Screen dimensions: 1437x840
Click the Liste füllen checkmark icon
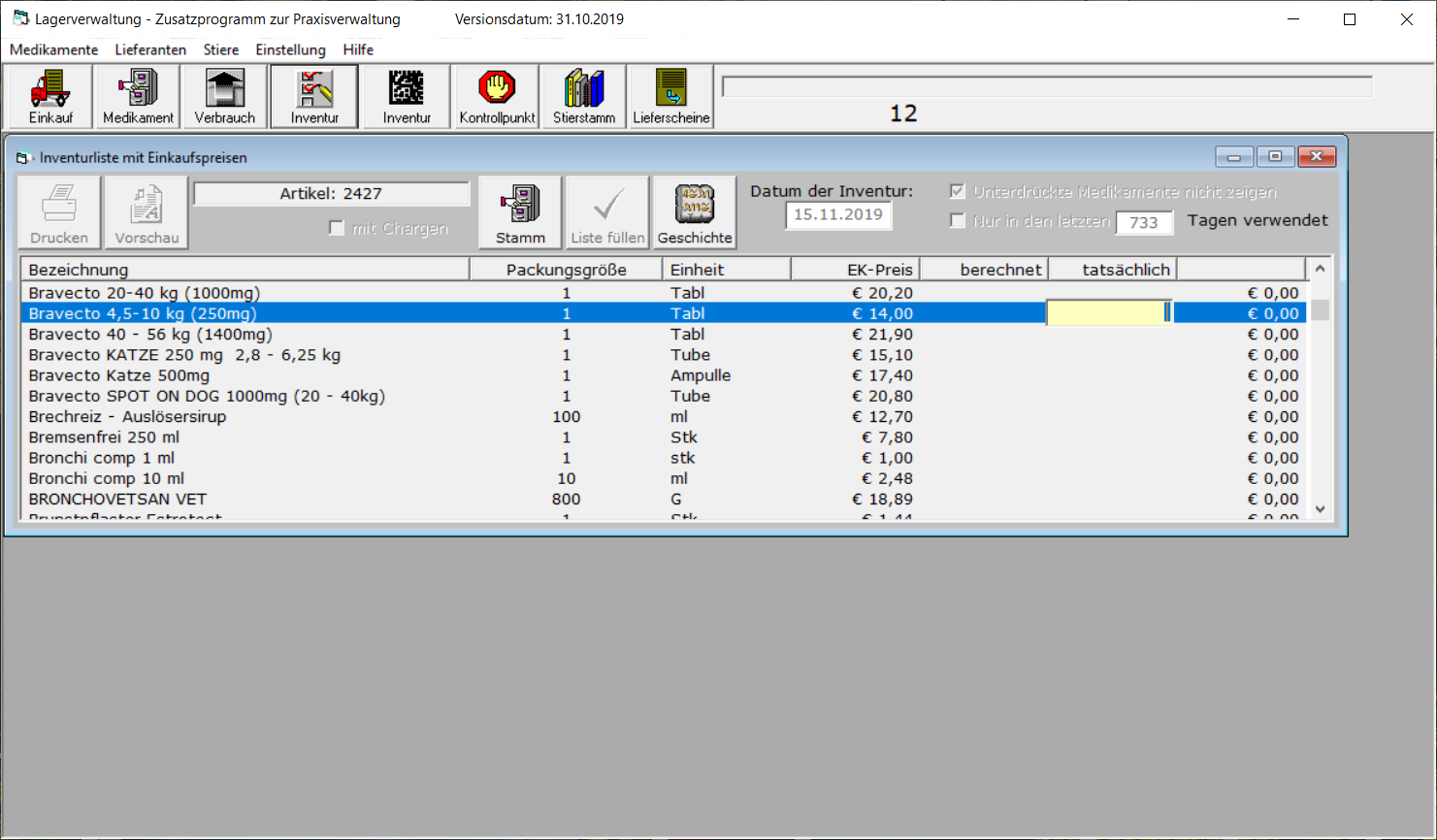pyautogui.click(x=607, y=212)
